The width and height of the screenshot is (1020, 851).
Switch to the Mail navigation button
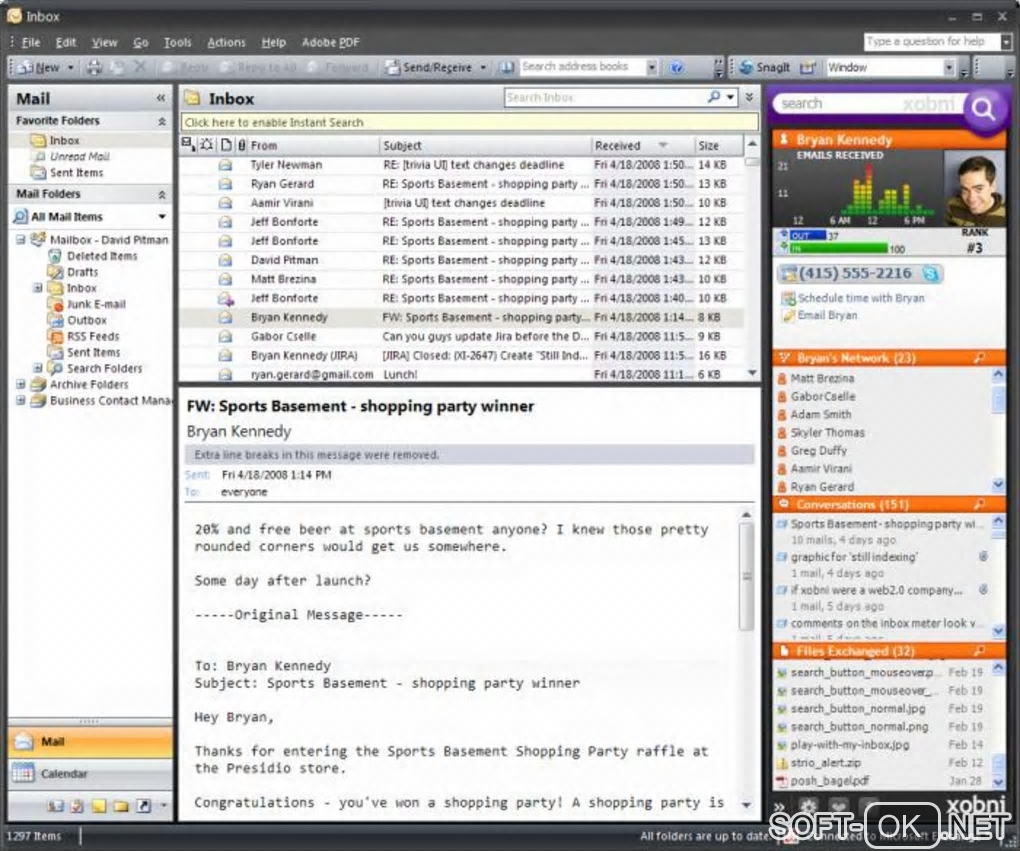point(90,742)
